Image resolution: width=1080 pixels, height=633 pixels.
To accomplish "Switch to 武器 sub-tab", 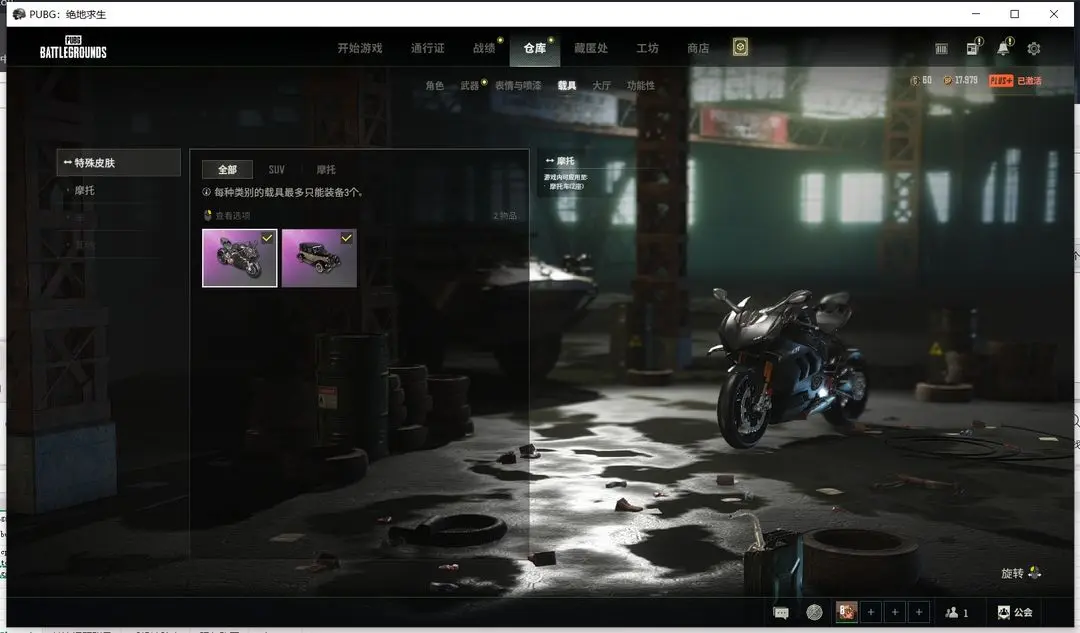I will pos(470,85).
